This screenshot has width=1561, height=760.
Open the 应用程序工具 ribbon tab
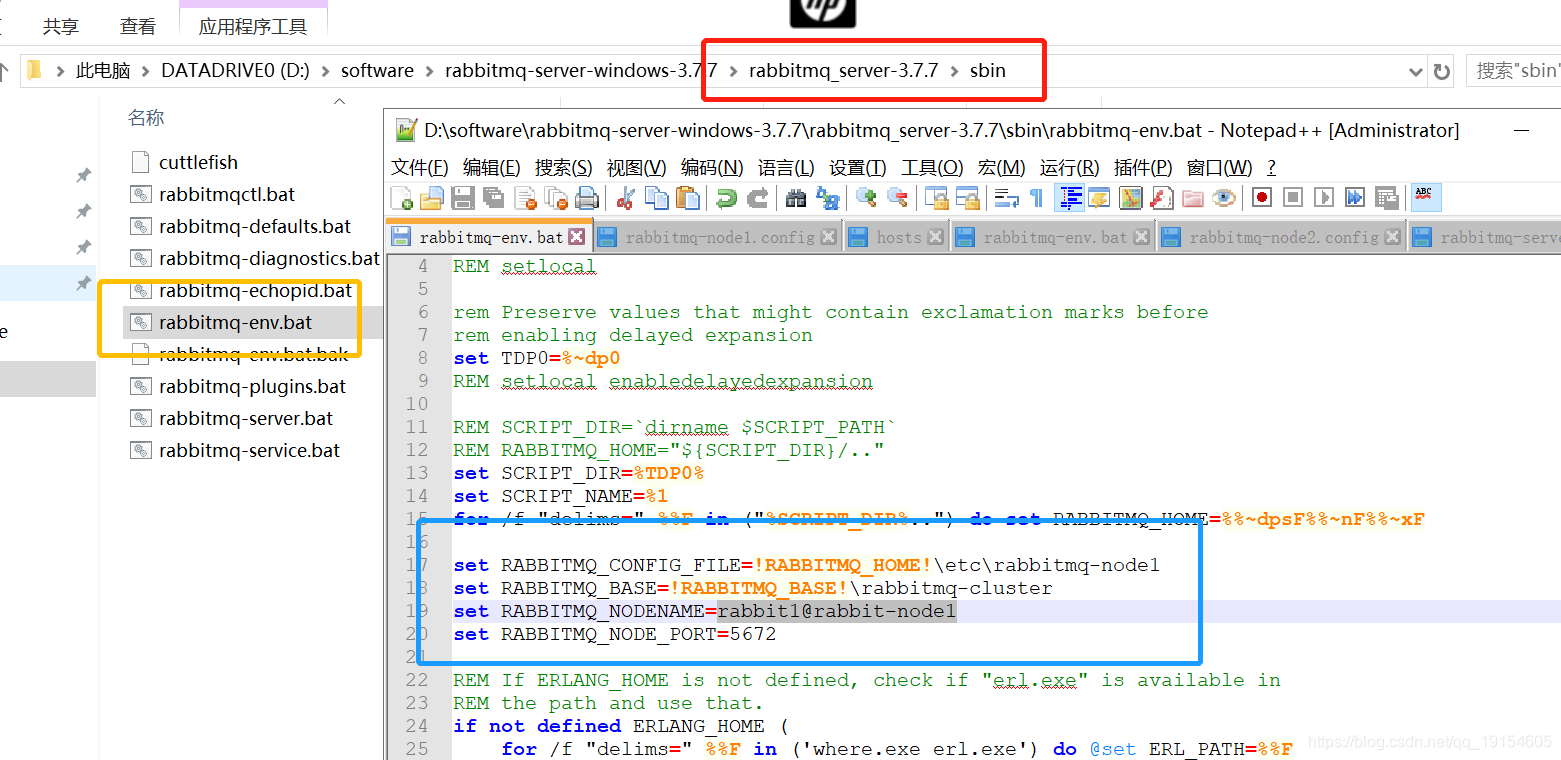(253, 27)
